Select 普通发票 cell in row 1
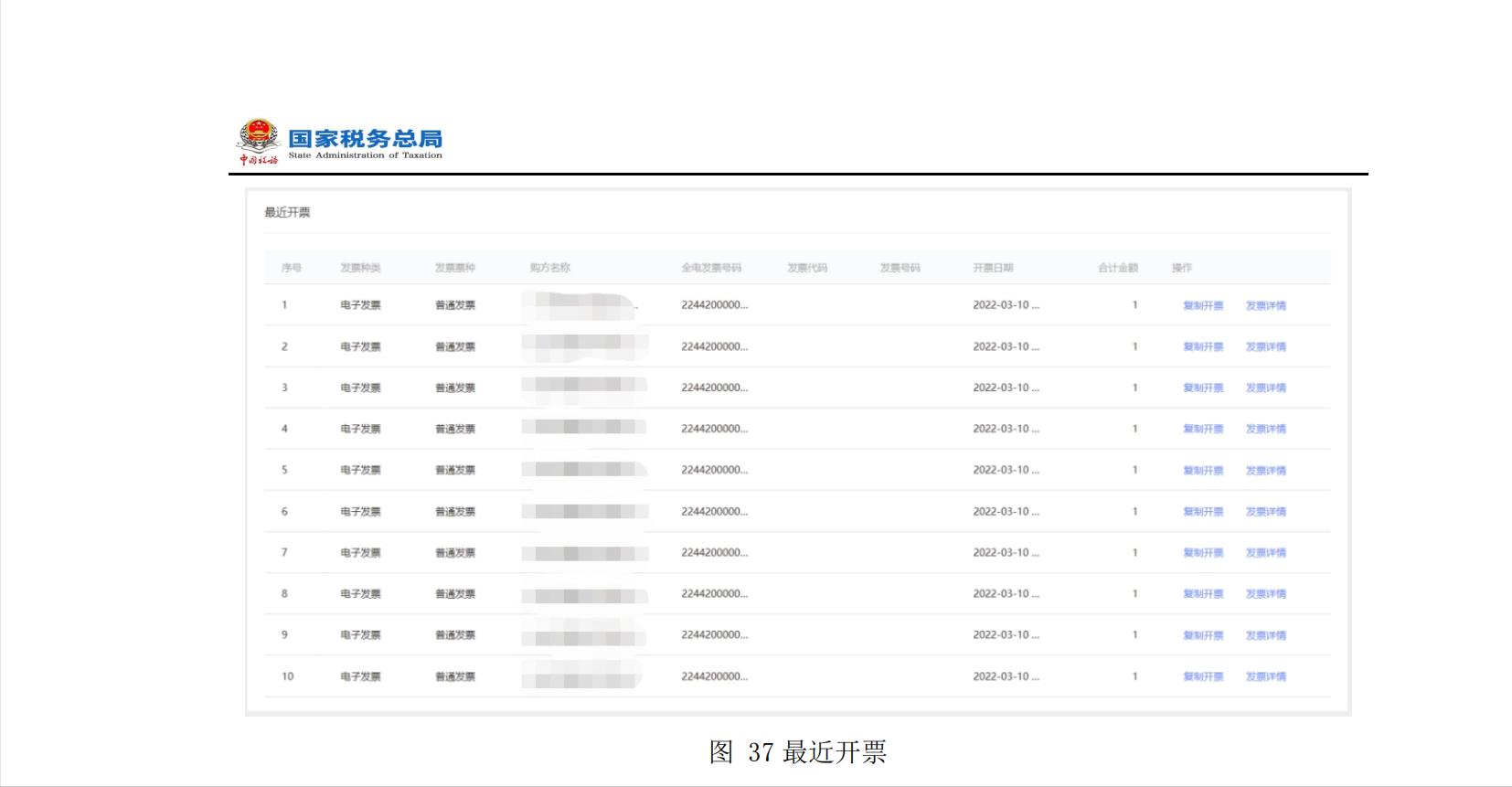The width and height of the screenshot is (1512, 787). point(455,305)
